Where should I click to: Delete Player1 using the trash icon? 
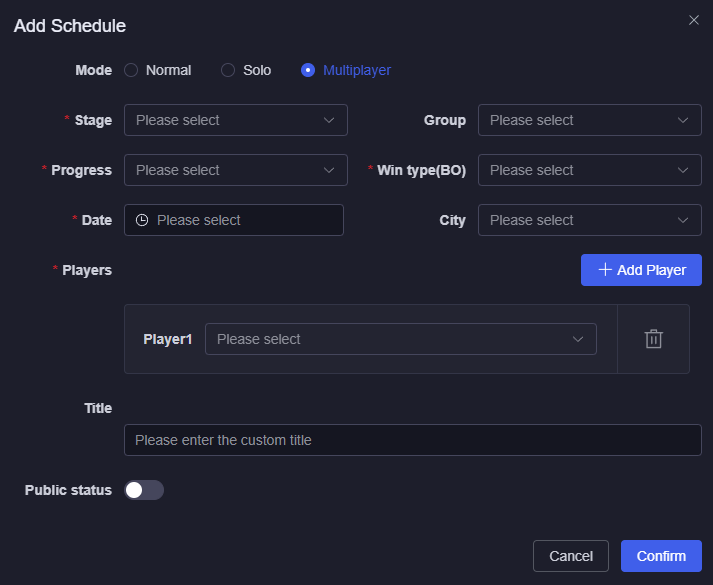click(653, 339)
